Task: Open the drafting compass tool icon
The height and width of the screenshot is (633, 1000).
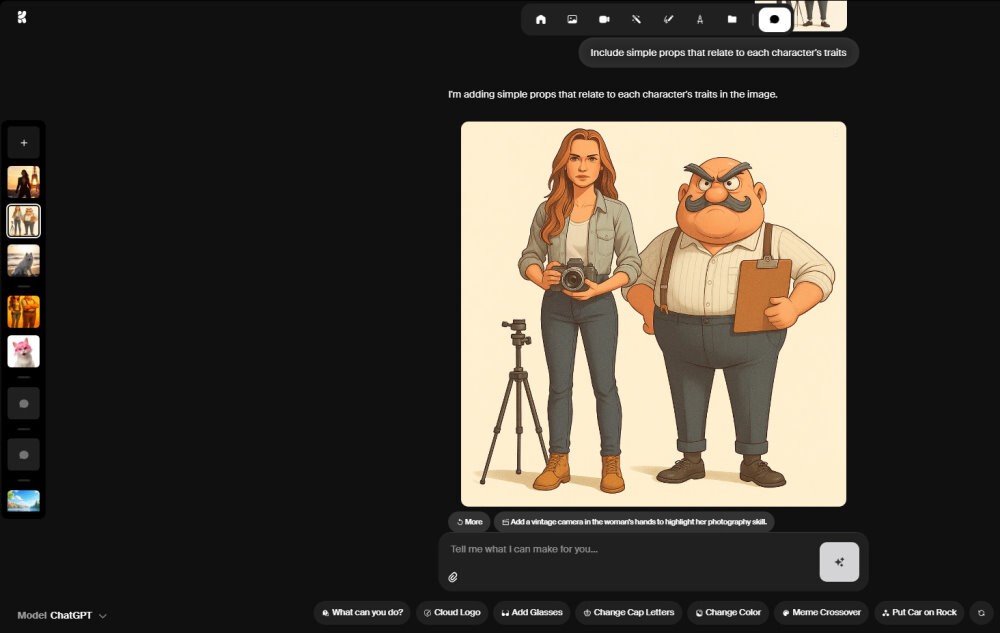Action: pos(700,19)
